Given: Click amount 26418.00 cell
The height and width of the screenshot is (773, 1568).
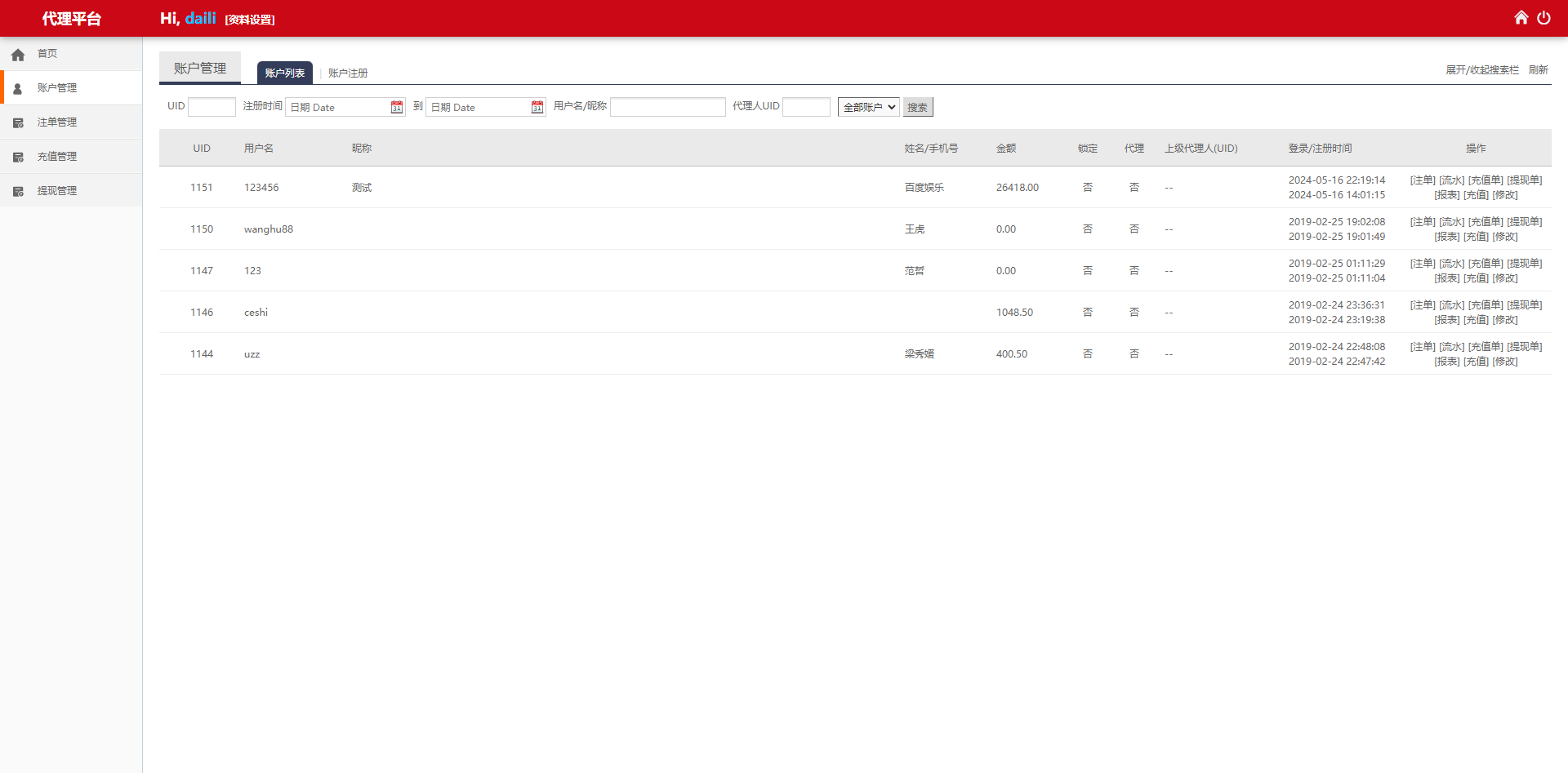Looking at the screenshot, I should [1018, 188].
